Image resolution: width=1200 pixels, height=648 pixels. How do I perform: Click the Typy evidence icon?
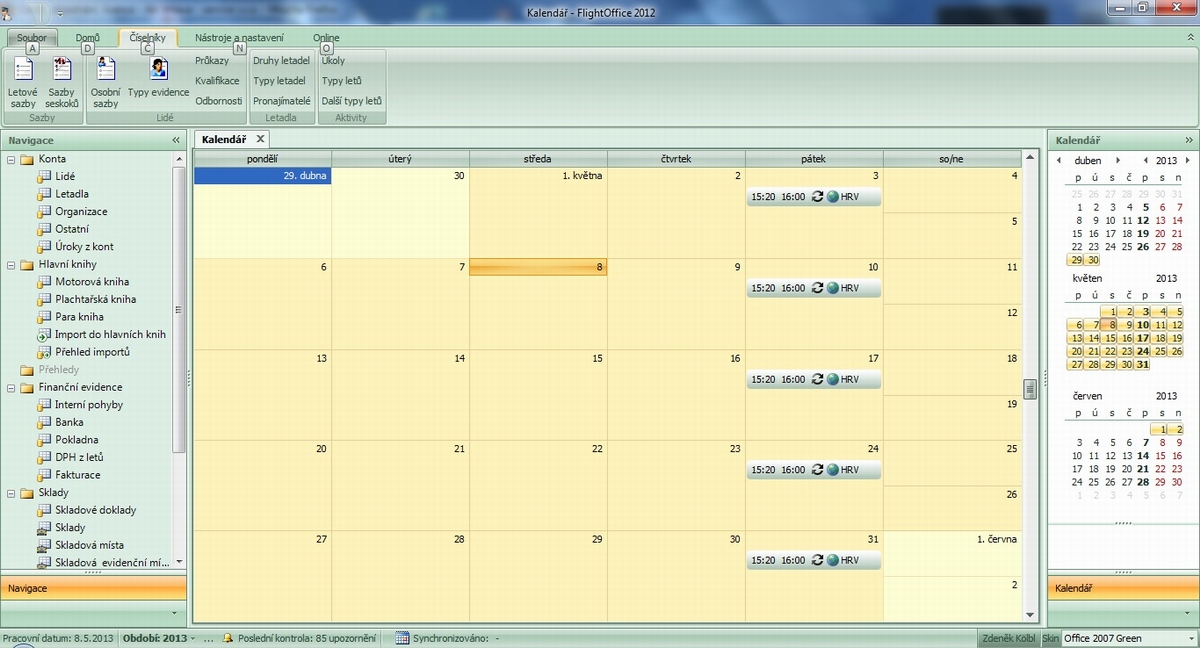pos(158,69)
